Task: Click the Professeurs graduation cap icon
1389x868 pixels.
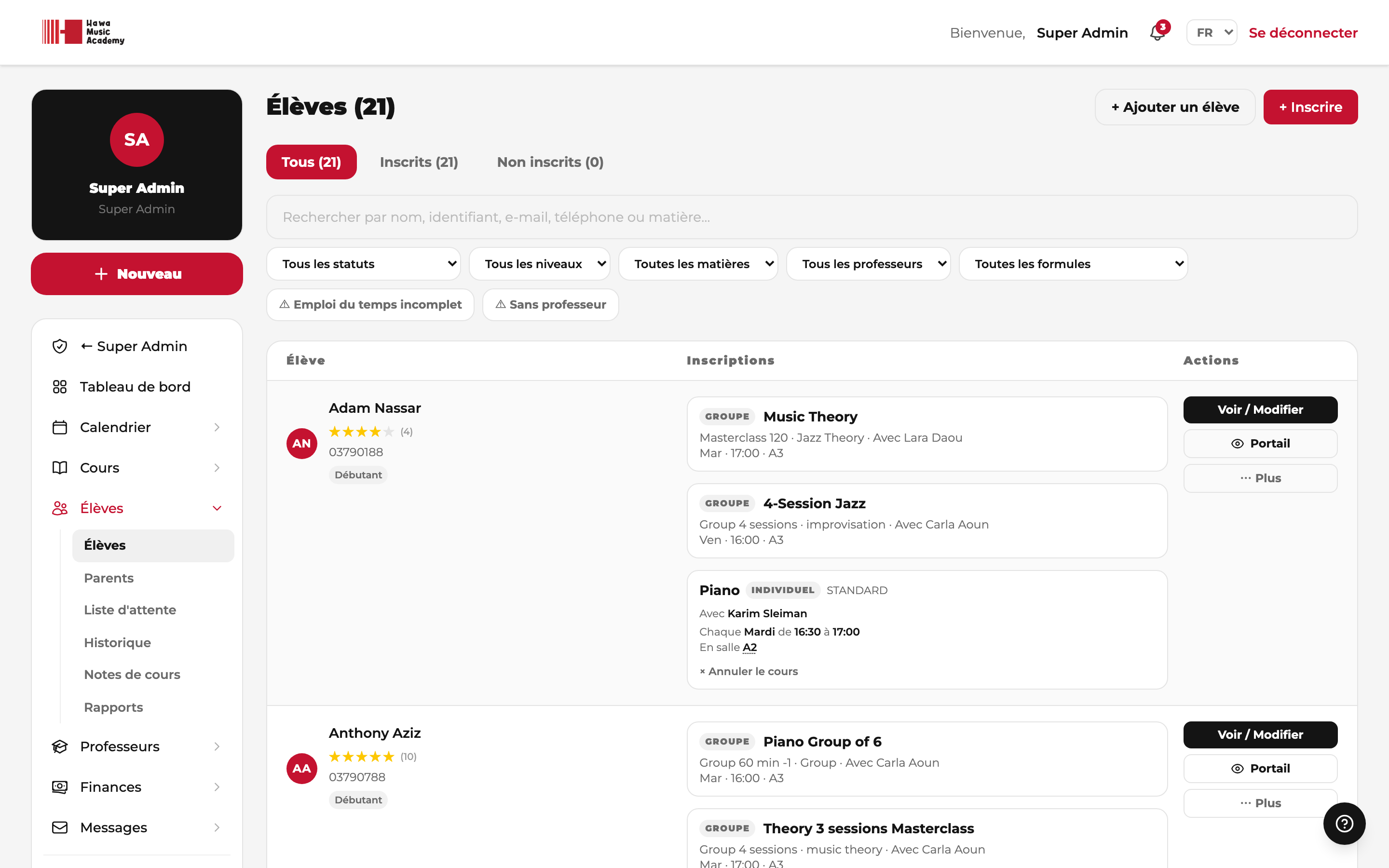Action: (60, 746)
